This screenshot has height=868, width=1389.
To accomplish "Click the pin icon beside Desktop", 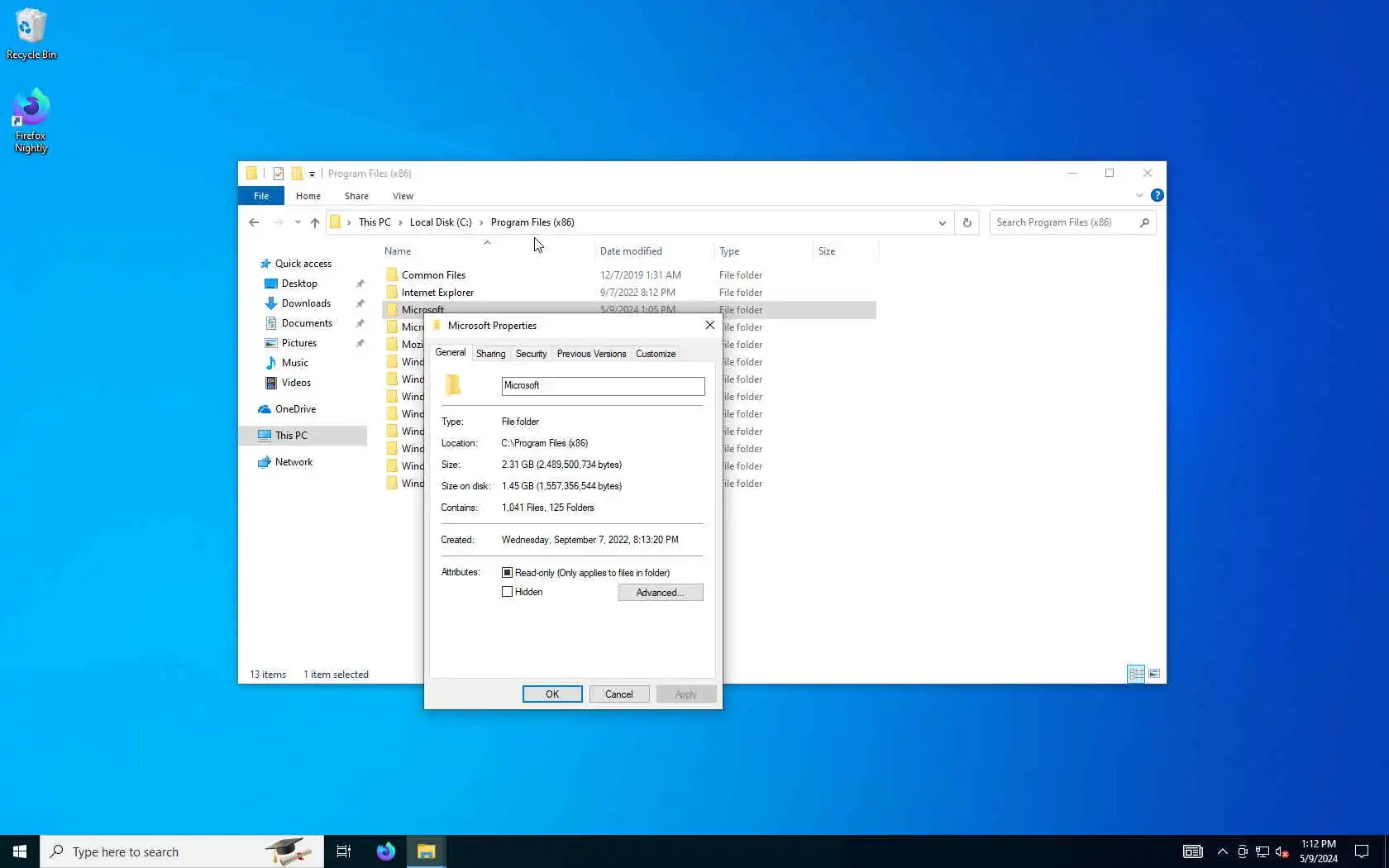I will click(360, 284).
